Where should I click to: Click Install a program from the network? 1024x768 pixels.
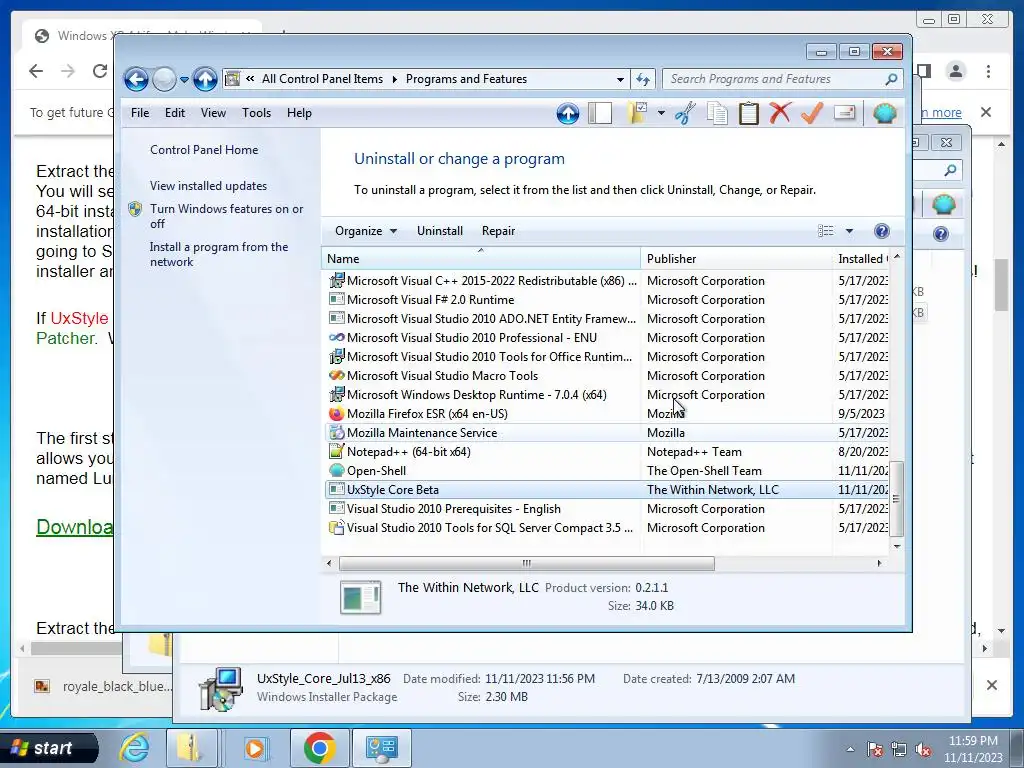[219, 254]
